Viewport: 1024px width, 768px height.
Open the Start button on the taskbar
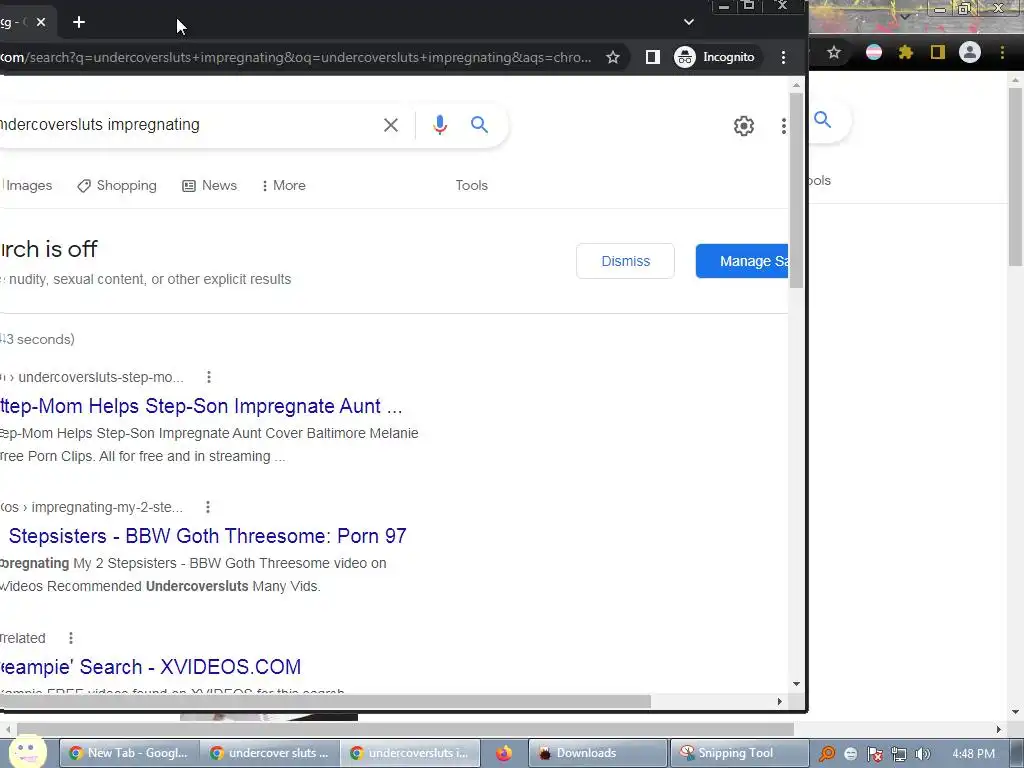tap(27, 752)
